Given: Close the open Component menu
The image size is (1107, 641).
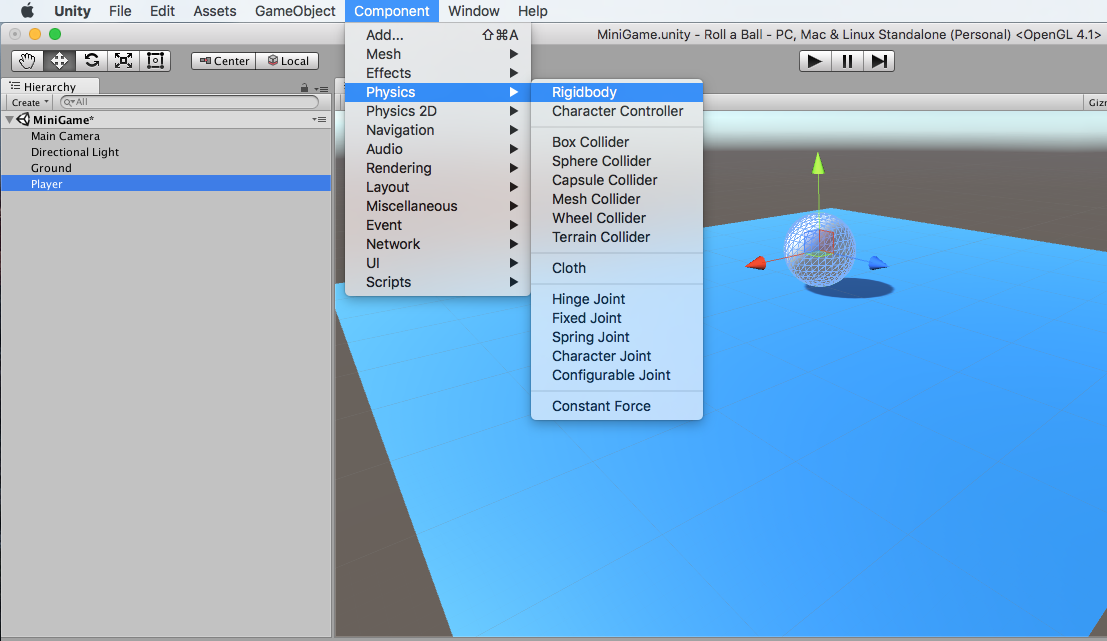Looking at the screenshot, I should pyautogui.click(x=392, y=11).
